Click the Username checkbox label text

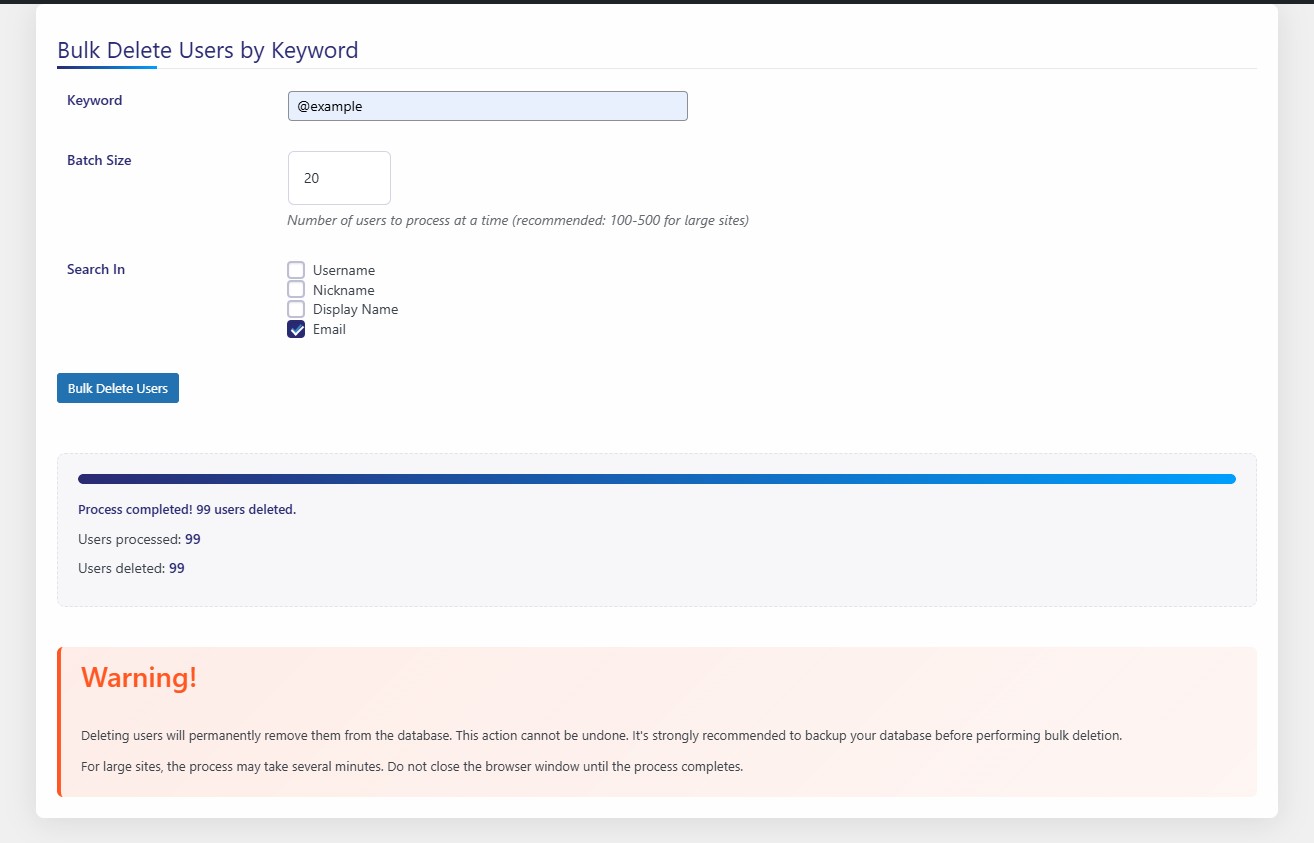344,270
